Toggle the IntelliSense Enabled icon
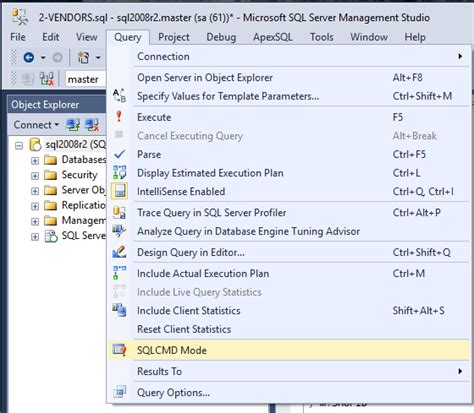The image size is (474, 413). [x=119, y=191]
